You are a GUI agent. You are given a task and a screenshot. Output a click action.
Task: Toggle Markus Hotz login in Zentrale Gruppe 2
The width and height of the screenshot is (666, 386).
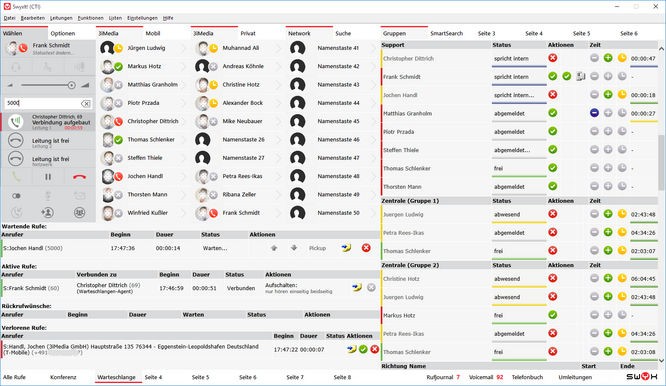[553, 315]
